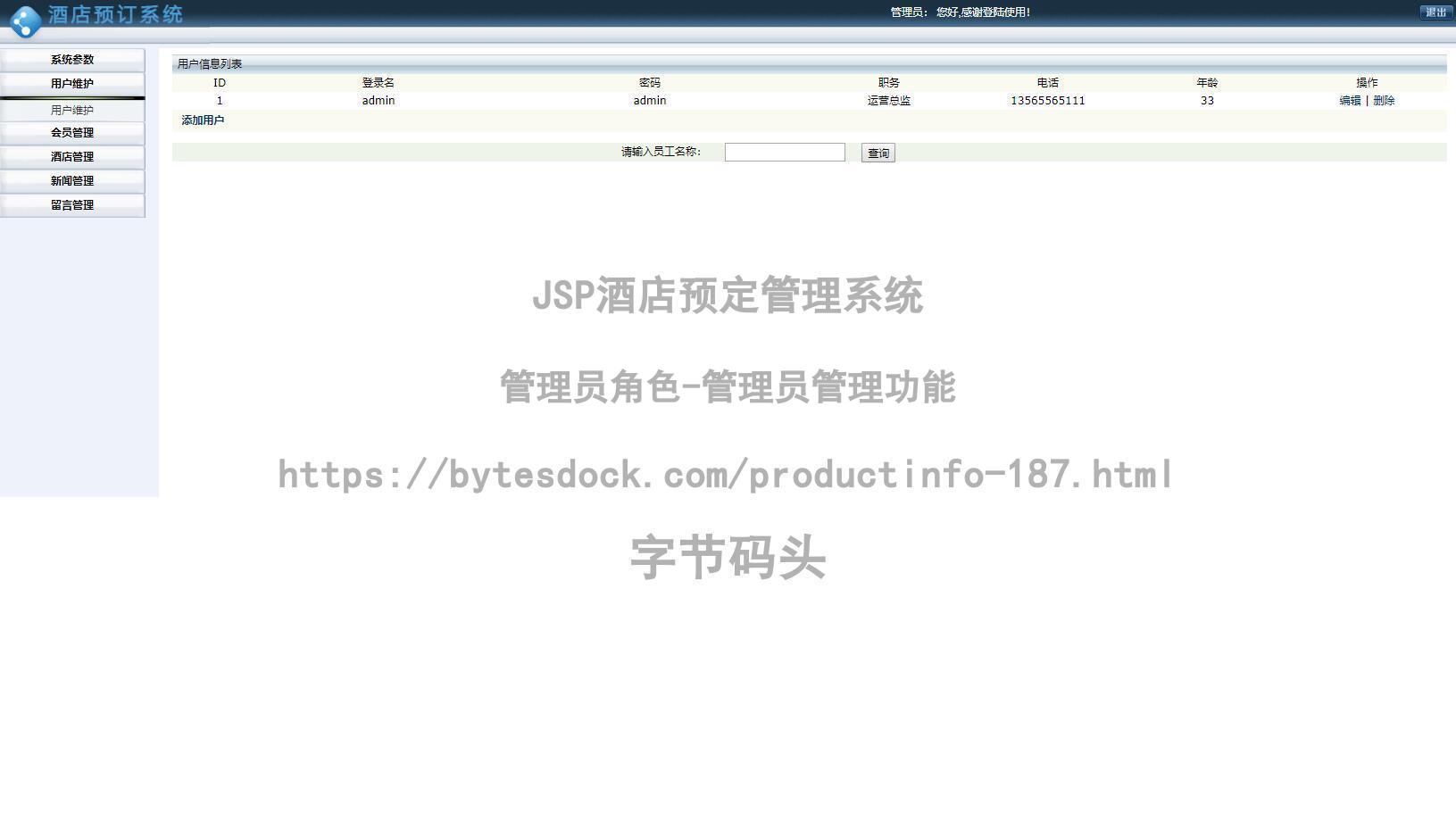The height and width of the screenshot is (821, 1456).
Task: Click the 查询 search button
Action: coord(878,153)
